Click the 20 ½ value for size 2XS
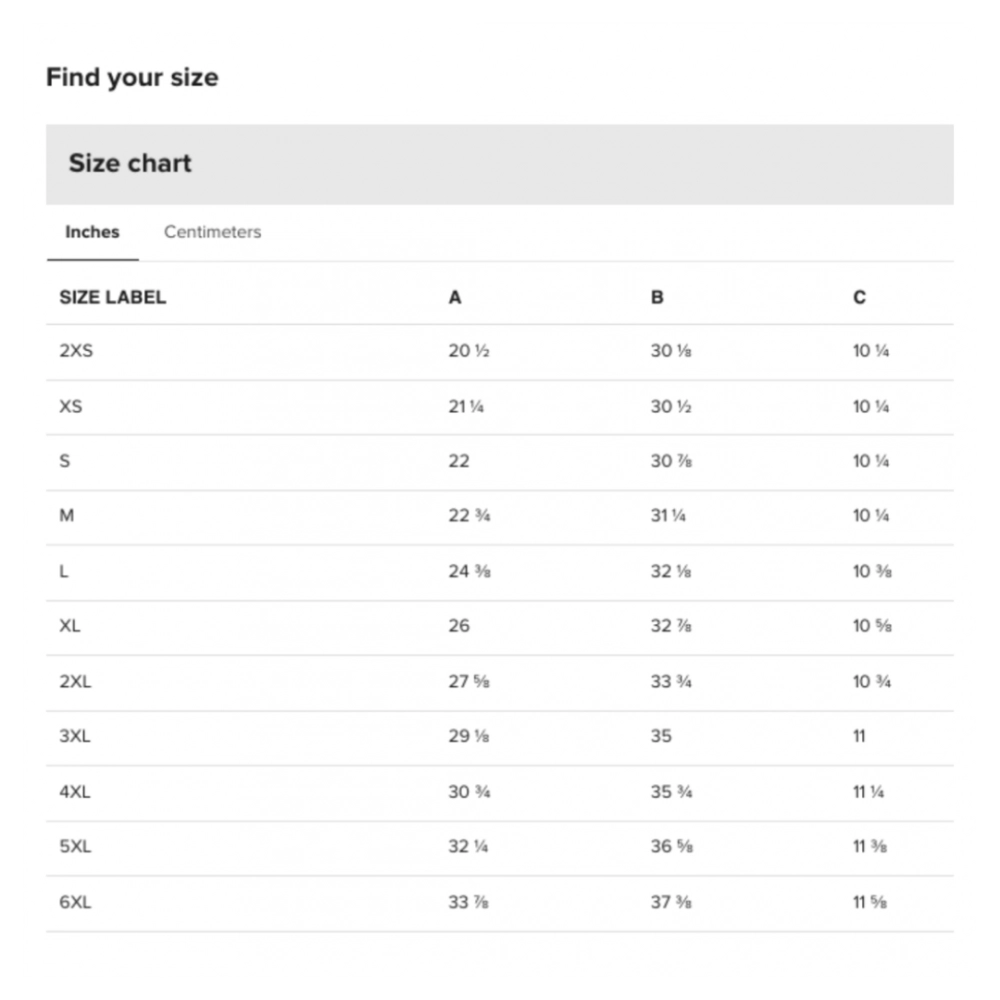The height and width of the screenshot is (1000, 1000). point(468,351)
